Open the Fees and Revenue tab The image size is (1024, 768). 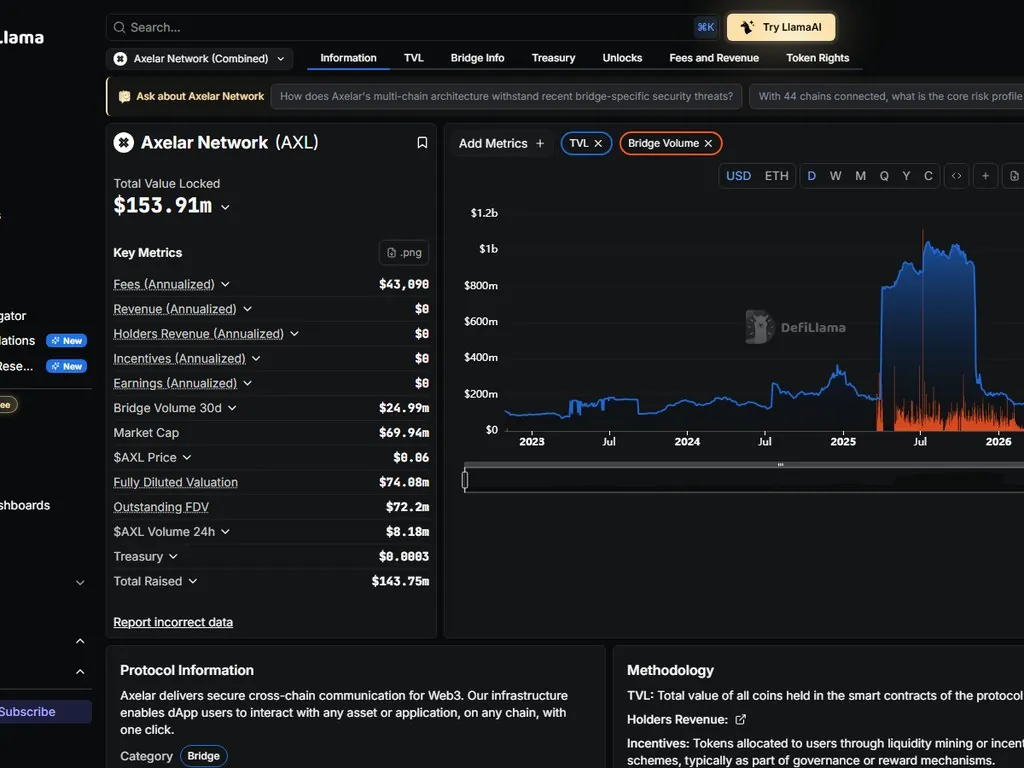[x=714, y=58]
